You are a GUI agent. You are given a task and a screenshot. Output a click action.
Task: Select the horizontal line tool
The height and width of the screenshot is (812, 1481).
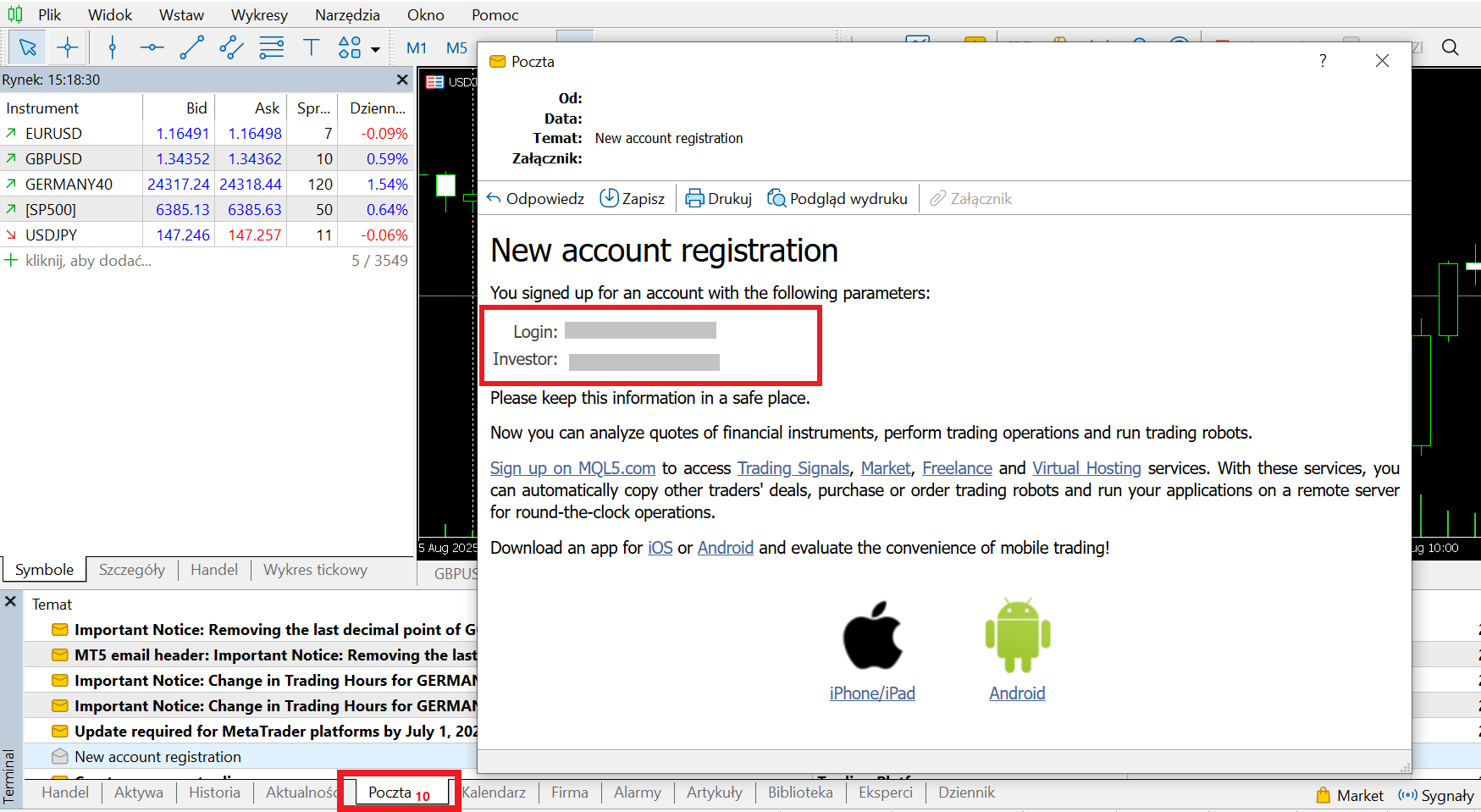(152, 47)
